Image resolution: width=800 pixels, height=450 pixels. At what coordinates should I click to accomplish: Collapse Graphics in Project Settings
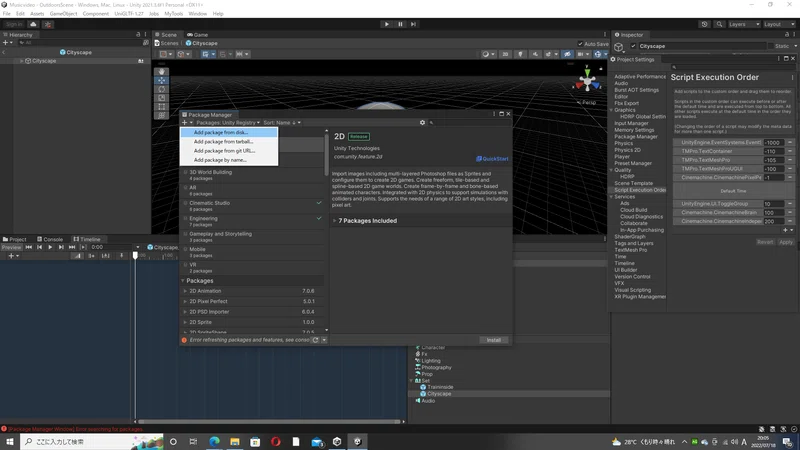click(x=611, y=110)
